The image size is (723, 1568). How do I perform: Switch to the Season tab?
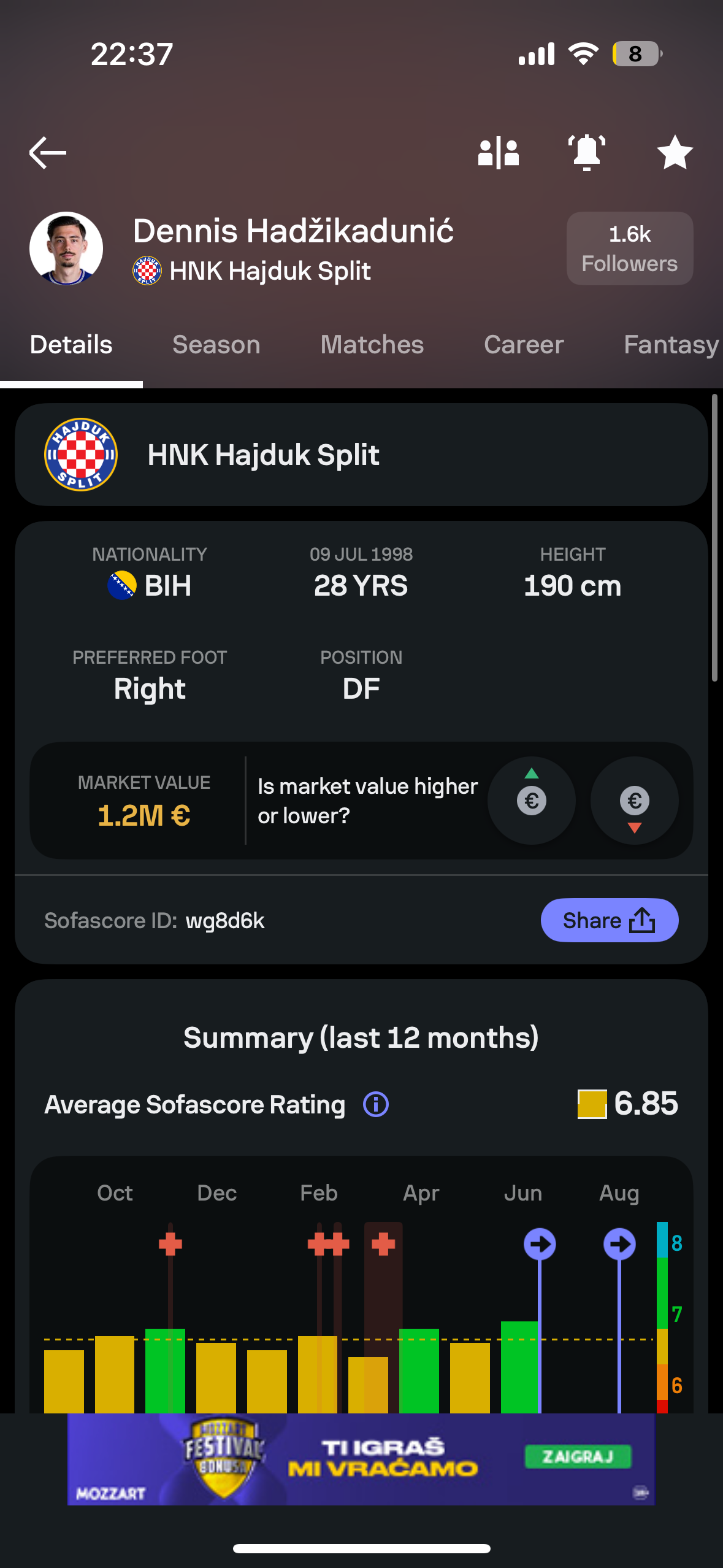coord(216,344)
